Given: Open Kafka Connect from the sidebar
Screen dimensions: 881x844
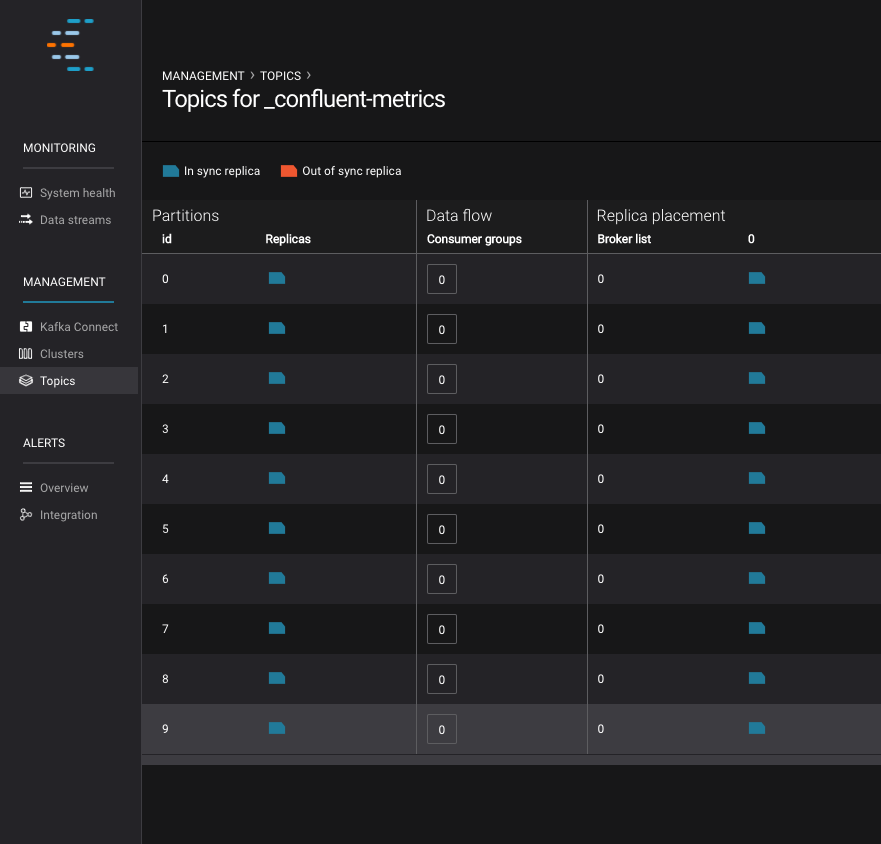Looking at the screenshot, I should (x=78, y=327).
